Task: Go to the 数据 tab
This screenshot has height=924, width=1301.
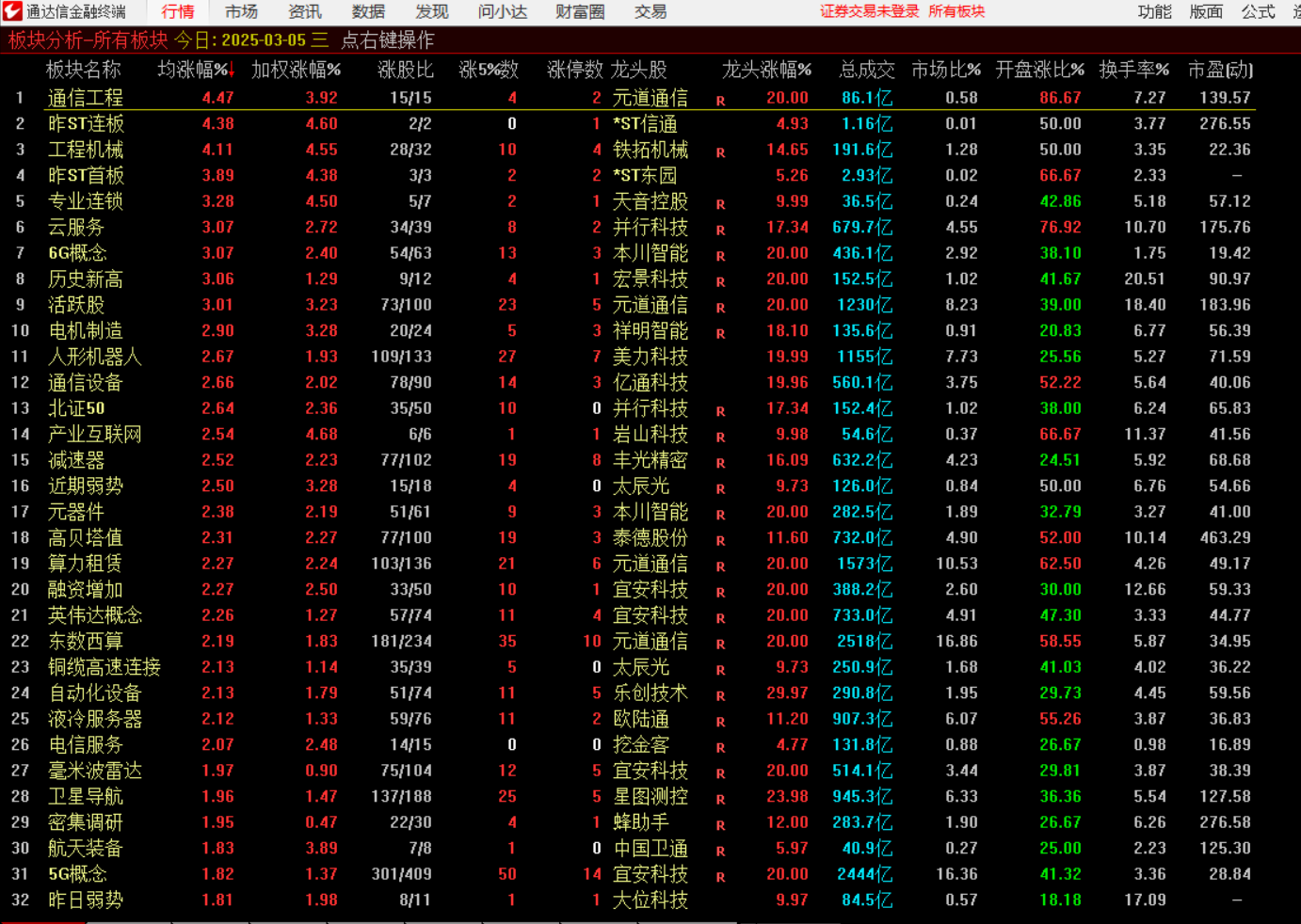Action: pos(368,11)
